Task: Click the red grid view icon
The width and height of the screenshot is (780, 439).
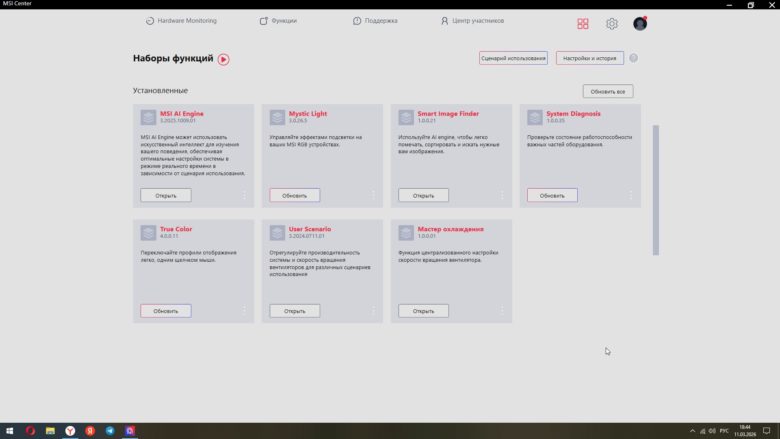Action: tap(583, 23)
